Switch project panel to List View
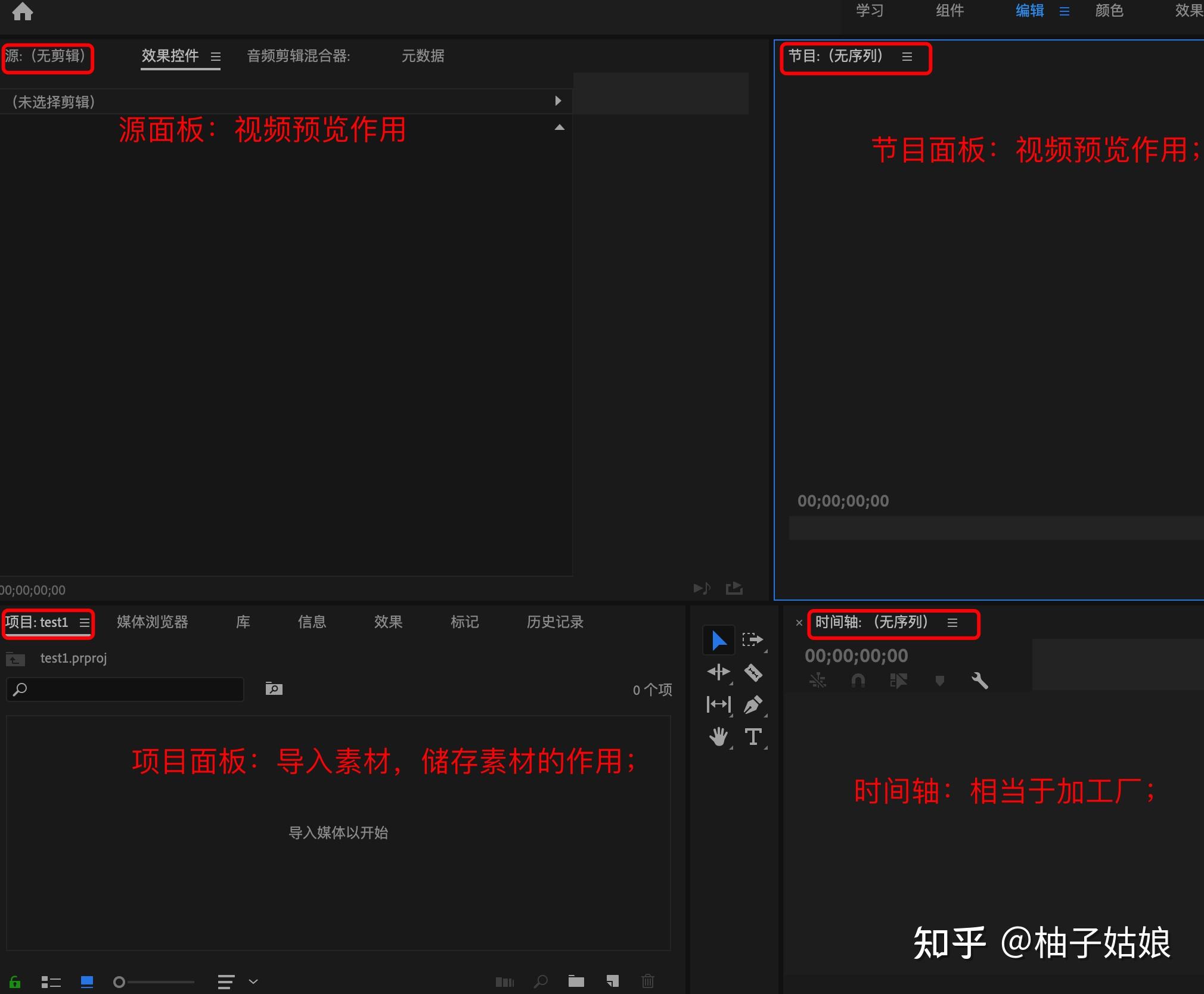1204x994 pixels. click(x=51, y=981)
